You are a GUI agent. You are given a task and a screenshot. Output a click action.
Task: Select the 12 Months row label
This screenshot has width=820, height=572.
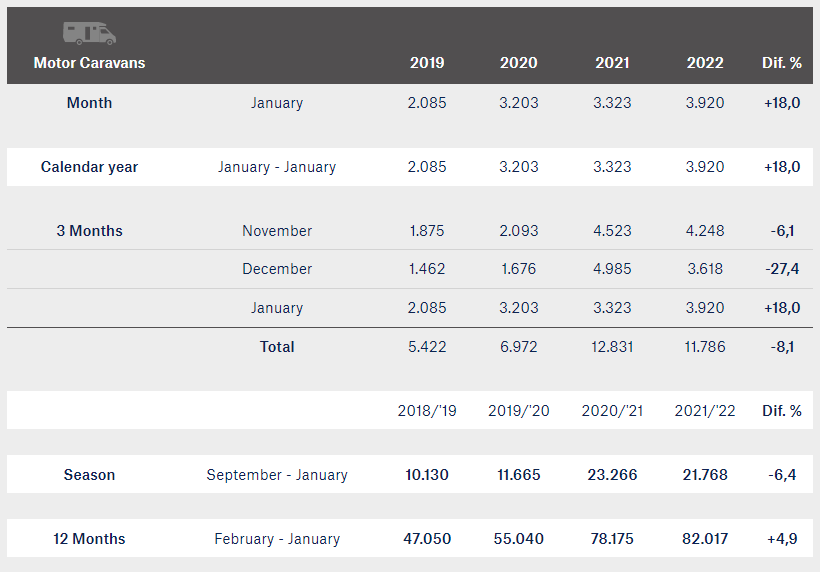[x=89, y=539]
